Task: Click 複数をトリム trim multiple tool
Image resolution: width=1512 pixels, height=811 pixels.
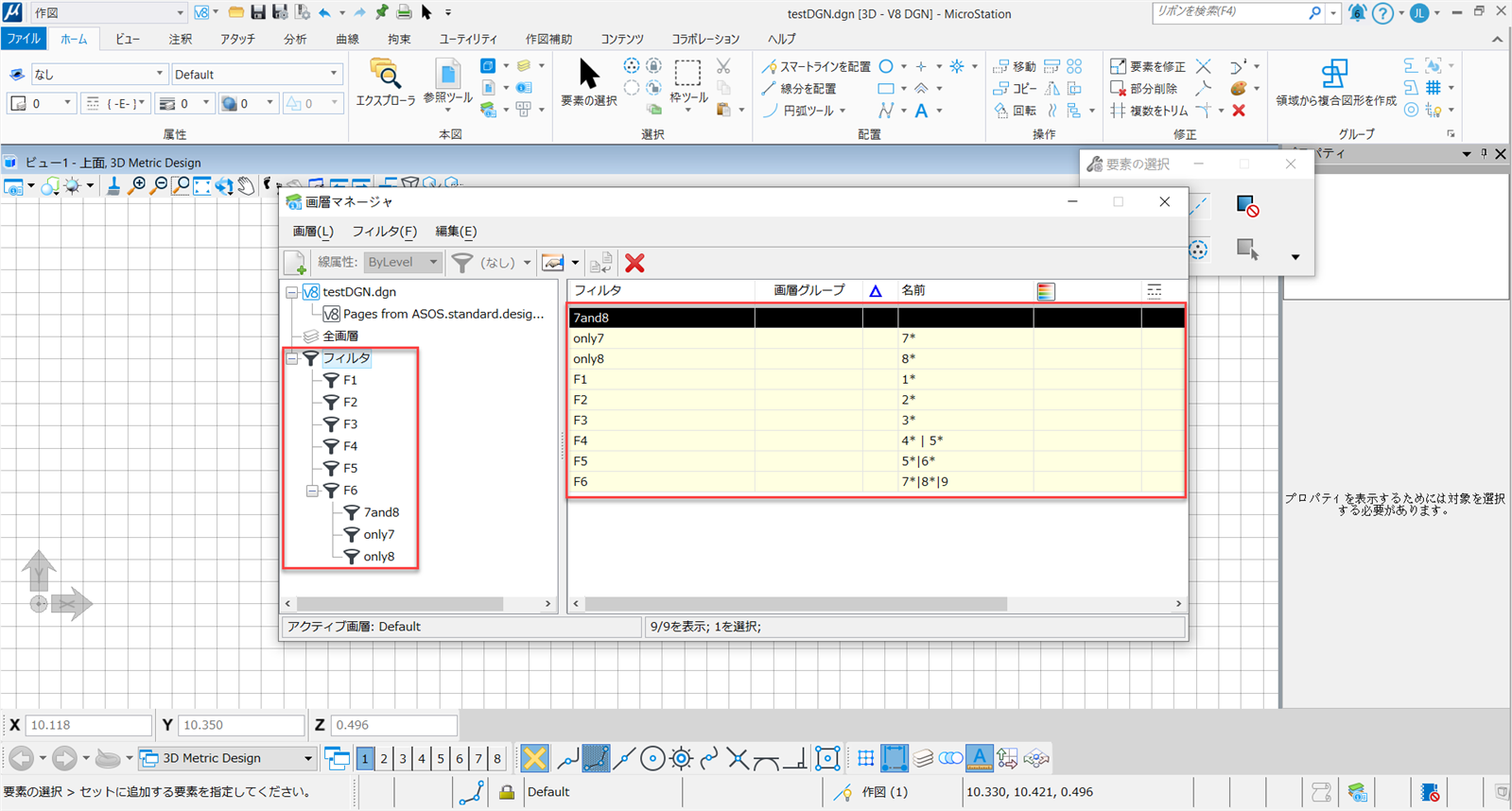Action: (x=1149, y=111)
